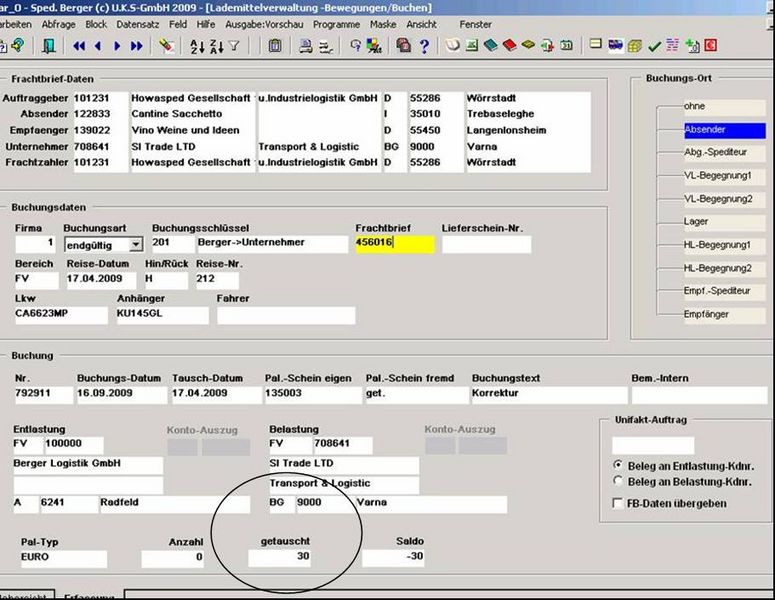Click the yellow pallet cube icon

point(635,46)
